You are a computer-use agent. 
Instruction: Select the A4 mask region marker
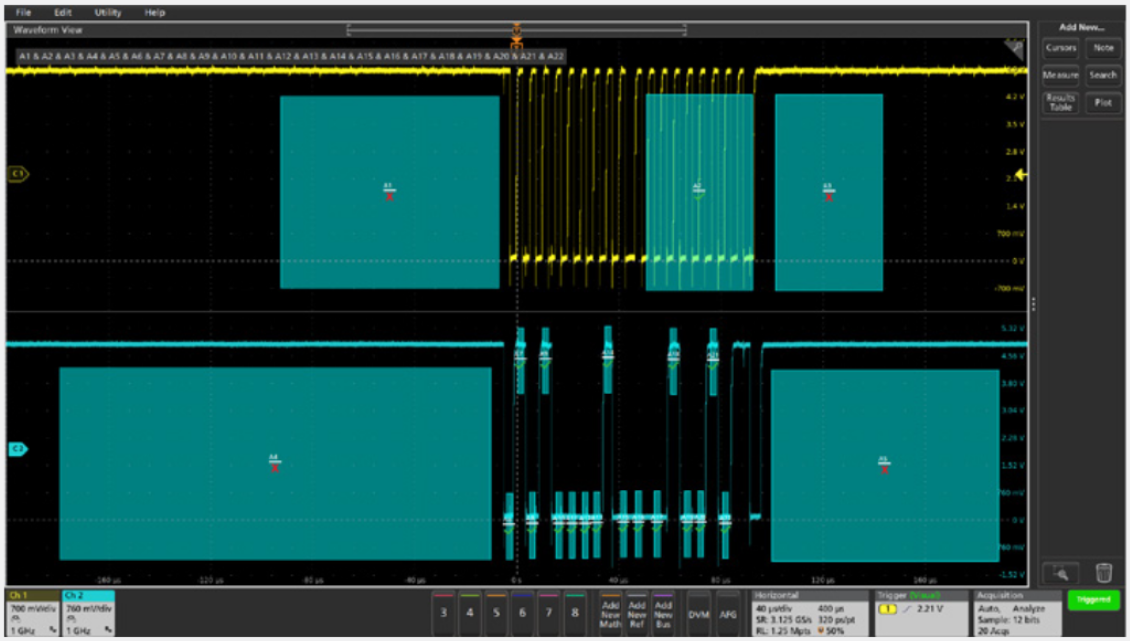coord(274,463)
